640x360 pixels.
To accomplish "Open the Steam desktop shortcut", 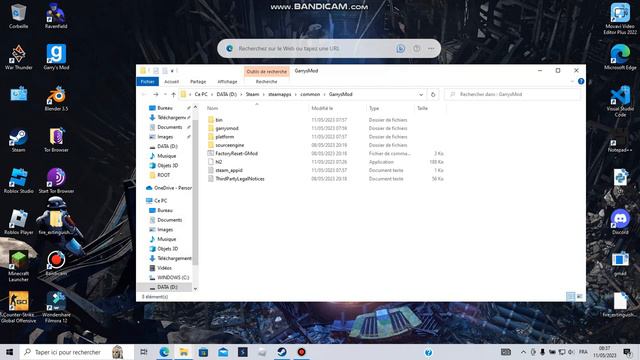I will point(18,140).
